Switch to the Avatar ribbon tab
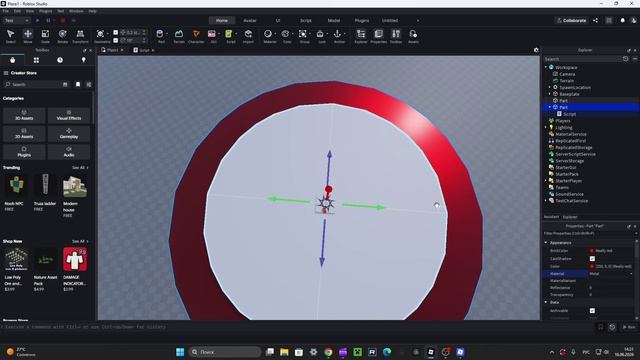This screenshot has height=360, width=640. pyautogui.click(x=250, y=20)
